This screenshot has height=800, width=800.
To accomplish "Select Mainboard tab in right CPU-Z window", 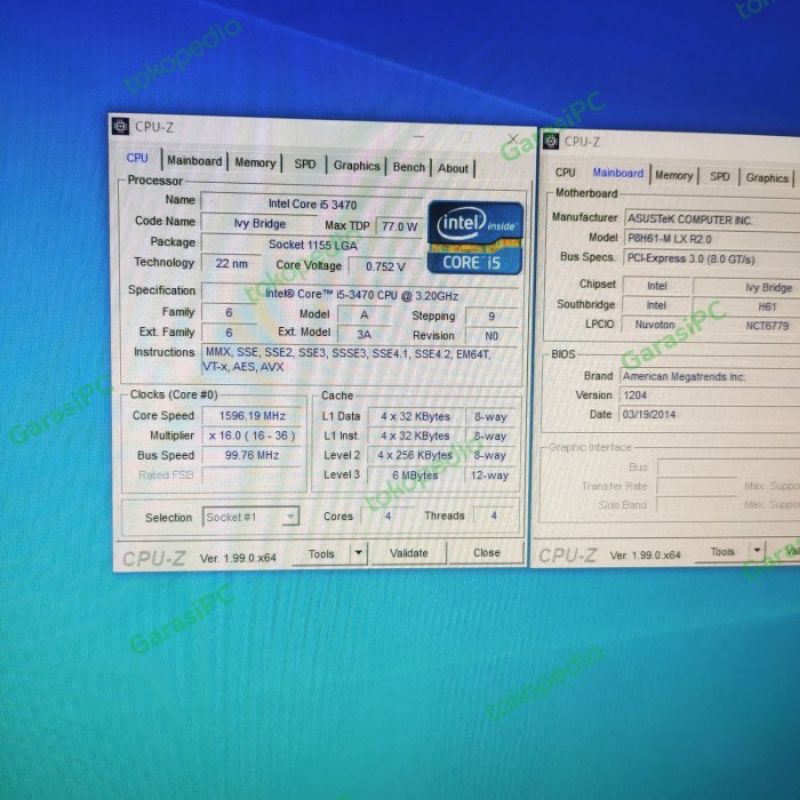I will coord(618,173).
